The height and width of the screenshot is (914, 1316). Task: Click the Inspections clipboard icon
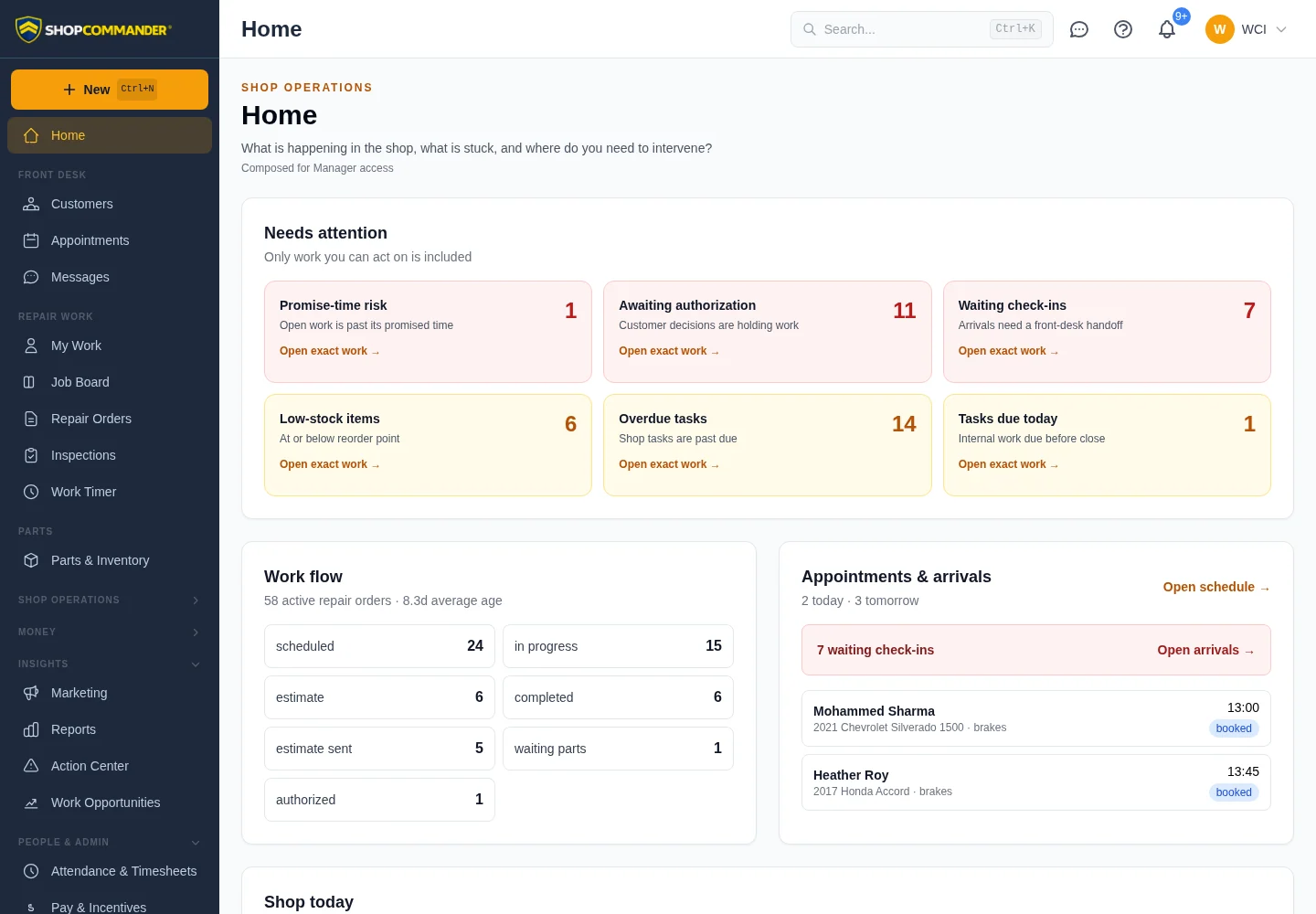pyautogui.click(x=31, y=455)
